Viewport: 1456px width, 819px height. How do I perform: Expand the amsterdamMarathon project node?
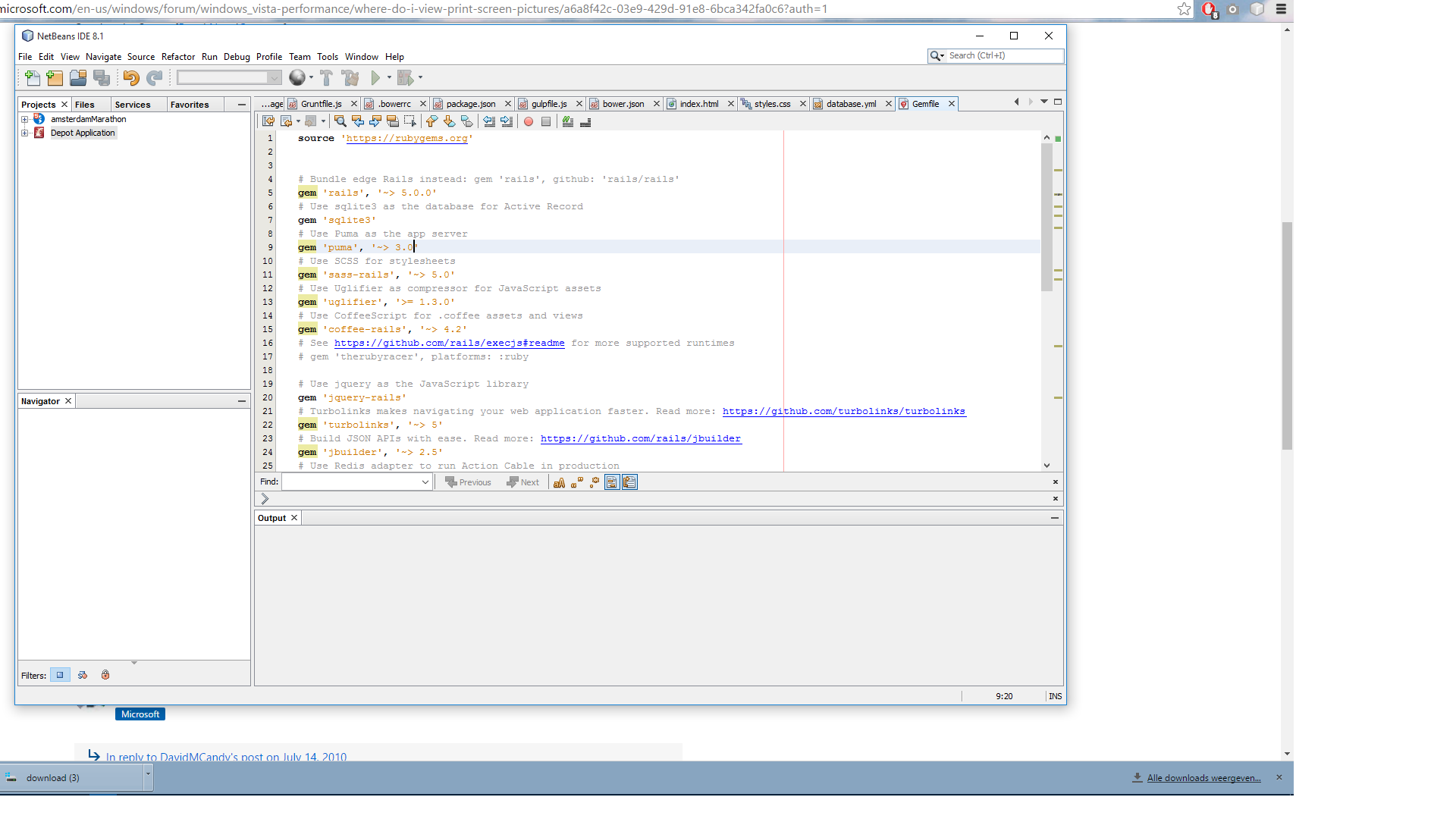coord(25,119)
